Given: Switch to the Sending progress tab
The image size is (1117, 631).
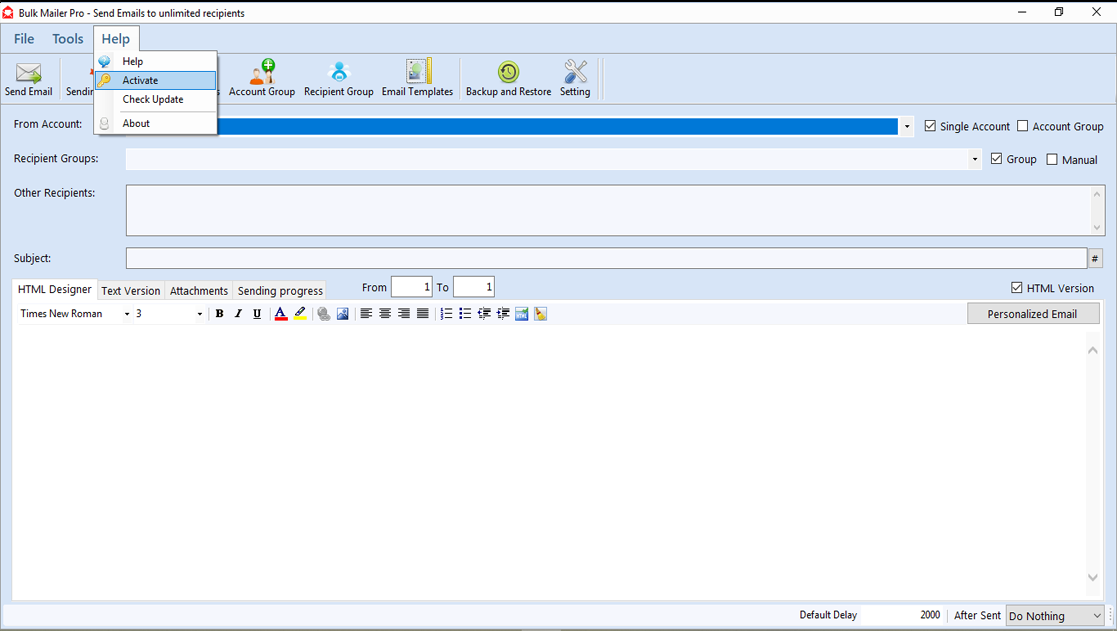Looking at the screenshot, I should pyautogui.click(x=280, y=291).
